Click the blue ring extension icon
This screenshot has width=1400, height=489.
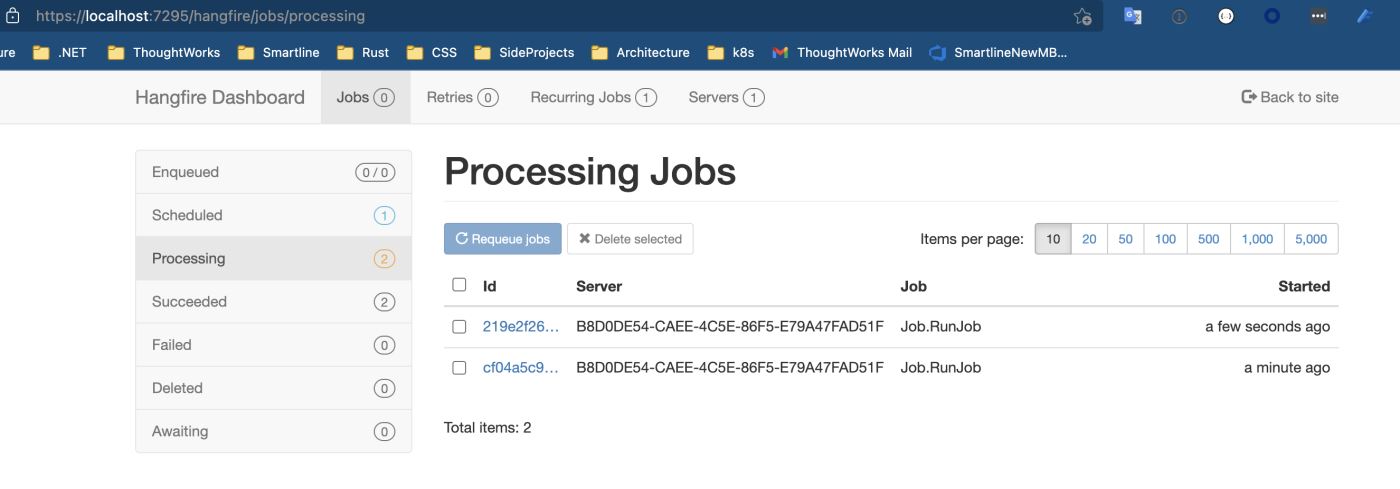coord(1272,16)
